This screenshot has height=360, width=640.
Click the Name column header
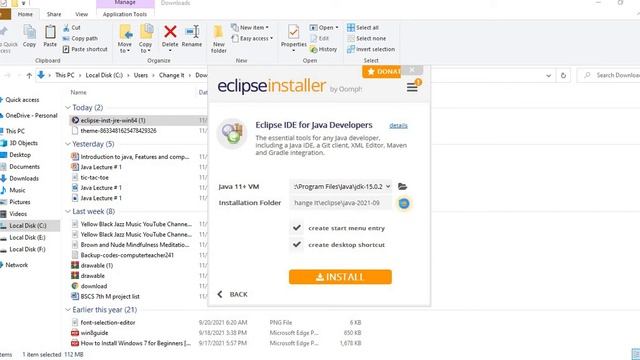(78, 93)
